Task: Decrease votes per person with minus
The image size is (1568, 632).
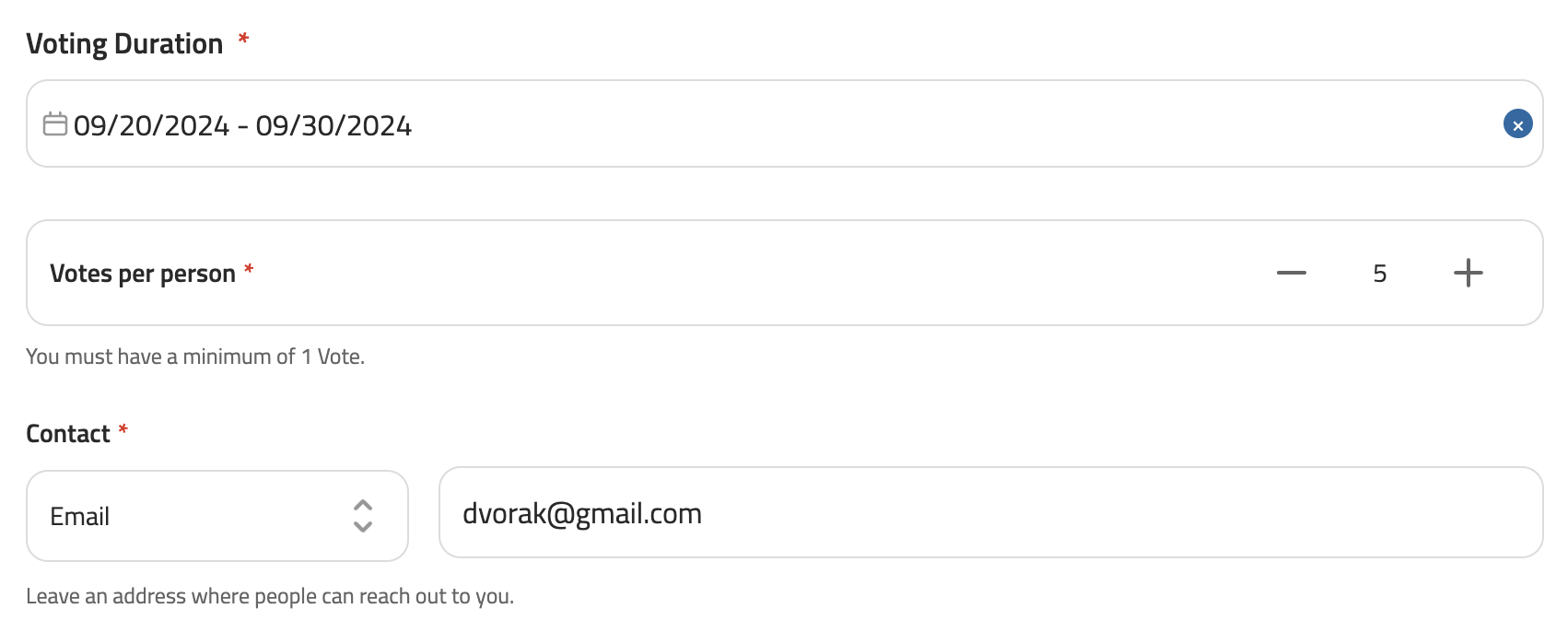Action: pos(1292,273)
